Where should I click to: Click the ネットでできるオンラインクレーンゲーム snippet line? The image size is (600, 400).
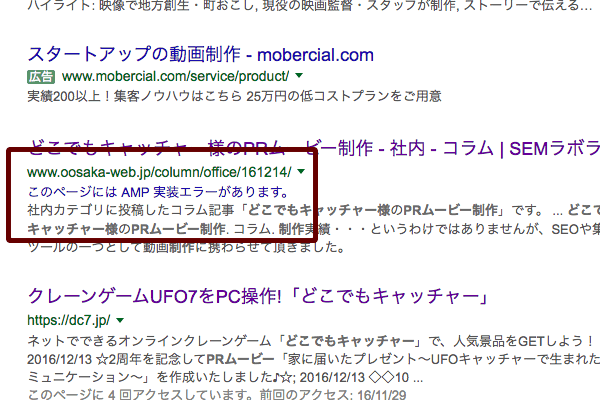(310, 340)
